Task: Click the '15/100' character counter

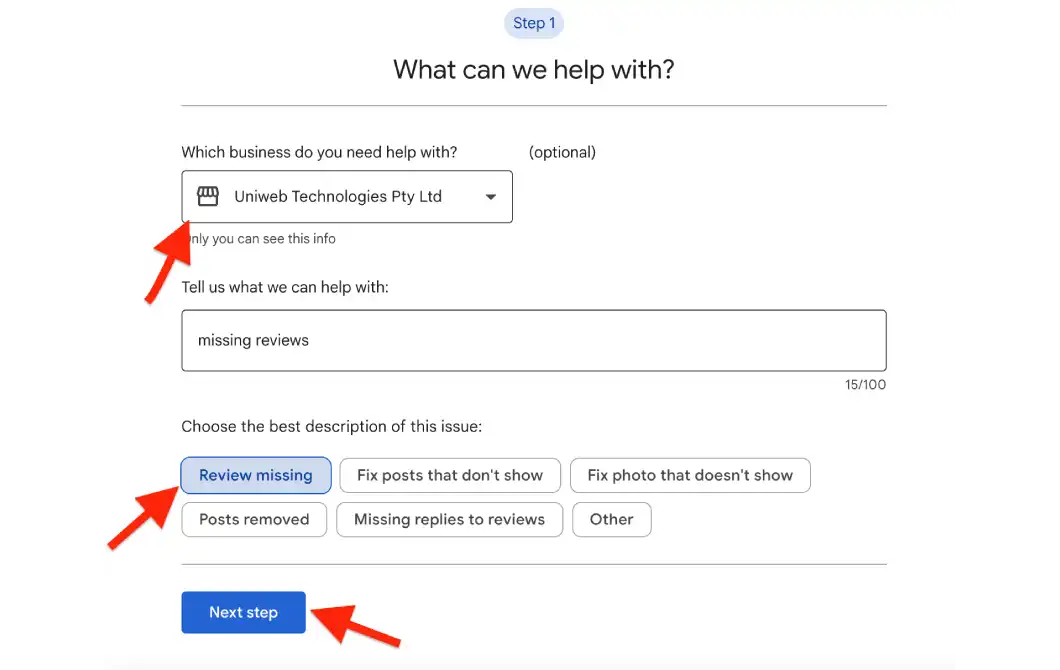Action: [865, 385]
